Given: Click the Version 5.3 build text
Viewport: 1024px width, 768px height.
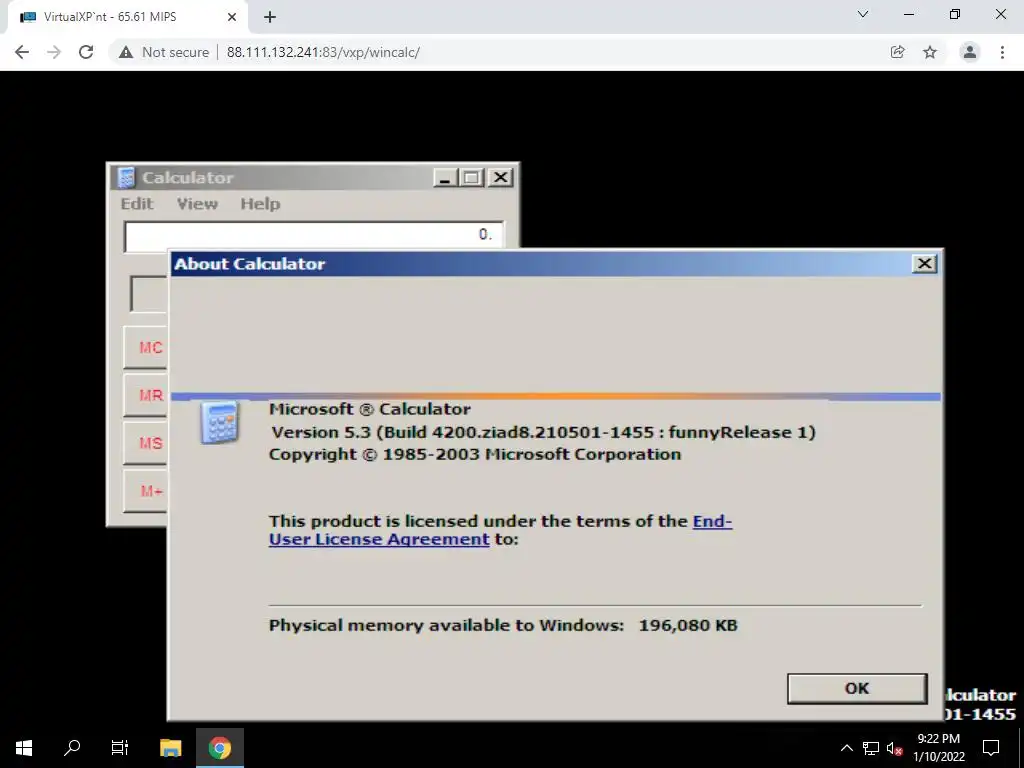Looking at the screenshot, I should point(543,432).
